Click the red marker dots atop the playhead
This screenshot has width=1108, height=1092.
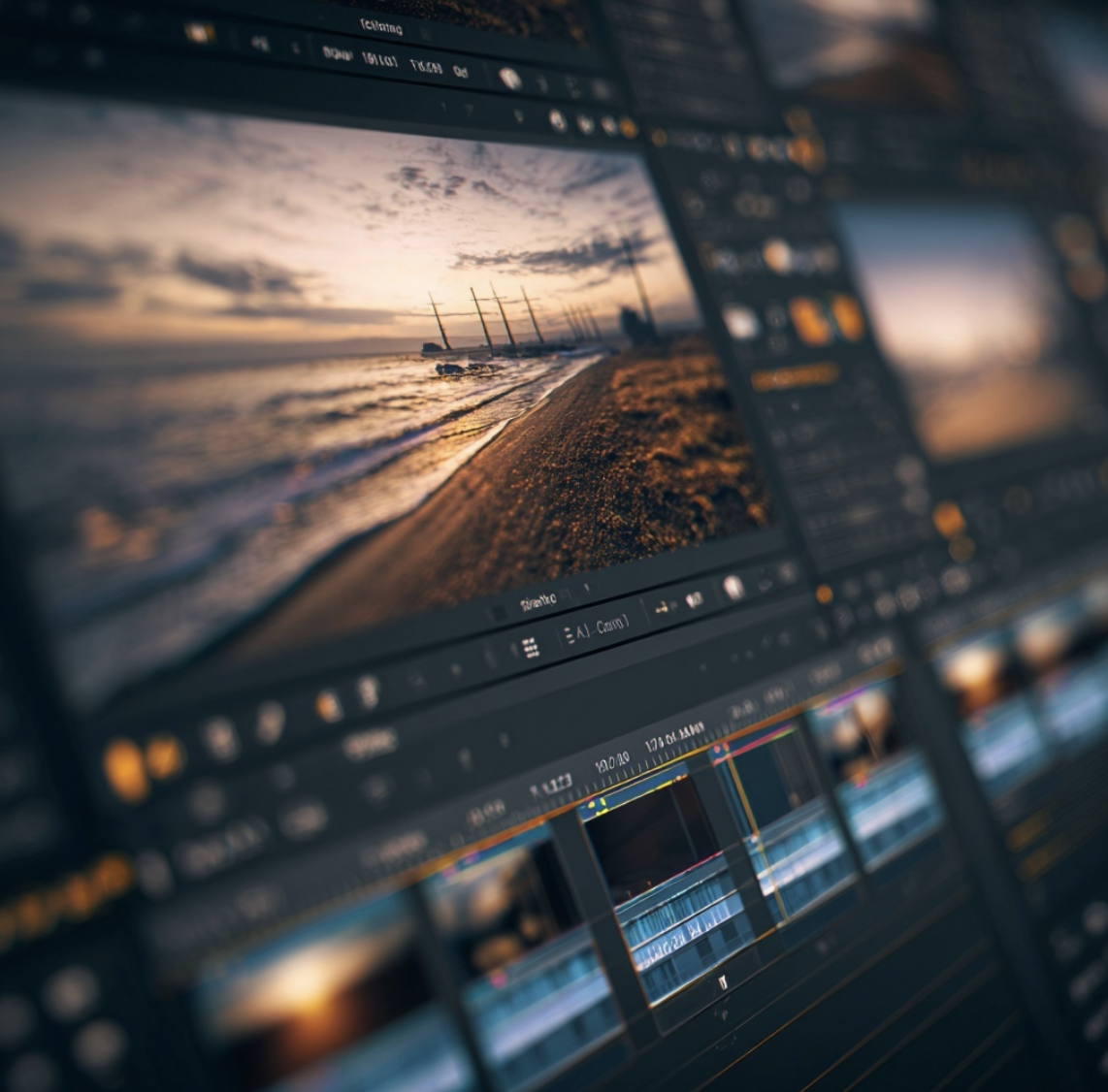722,750
